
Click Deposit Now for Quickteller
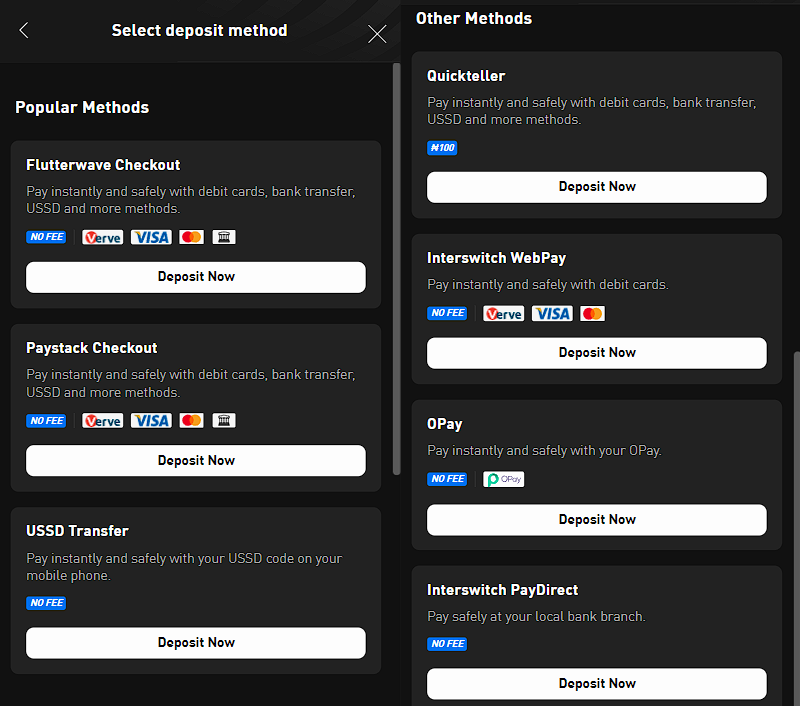click(x=596, y=187)
